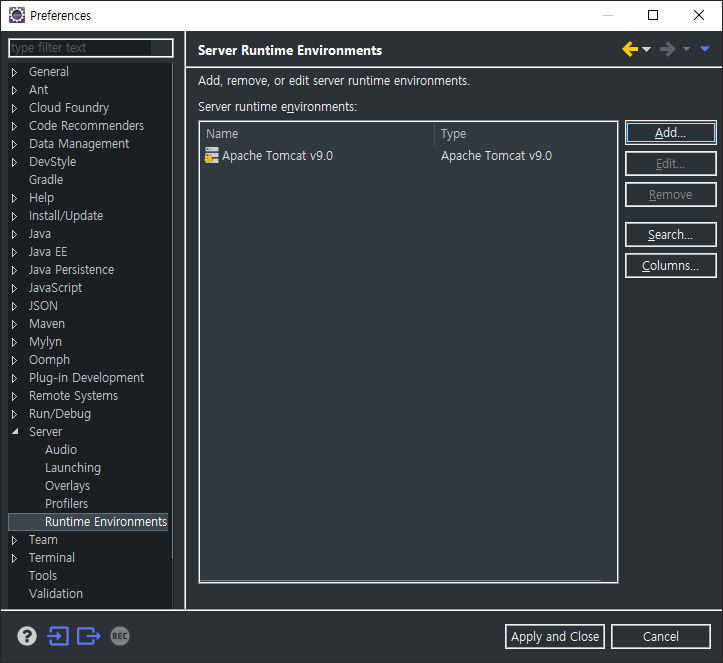The height and width of the screenshot is (663, 723).
Task: Click the Import preferences icon
Action: point(58,636)
